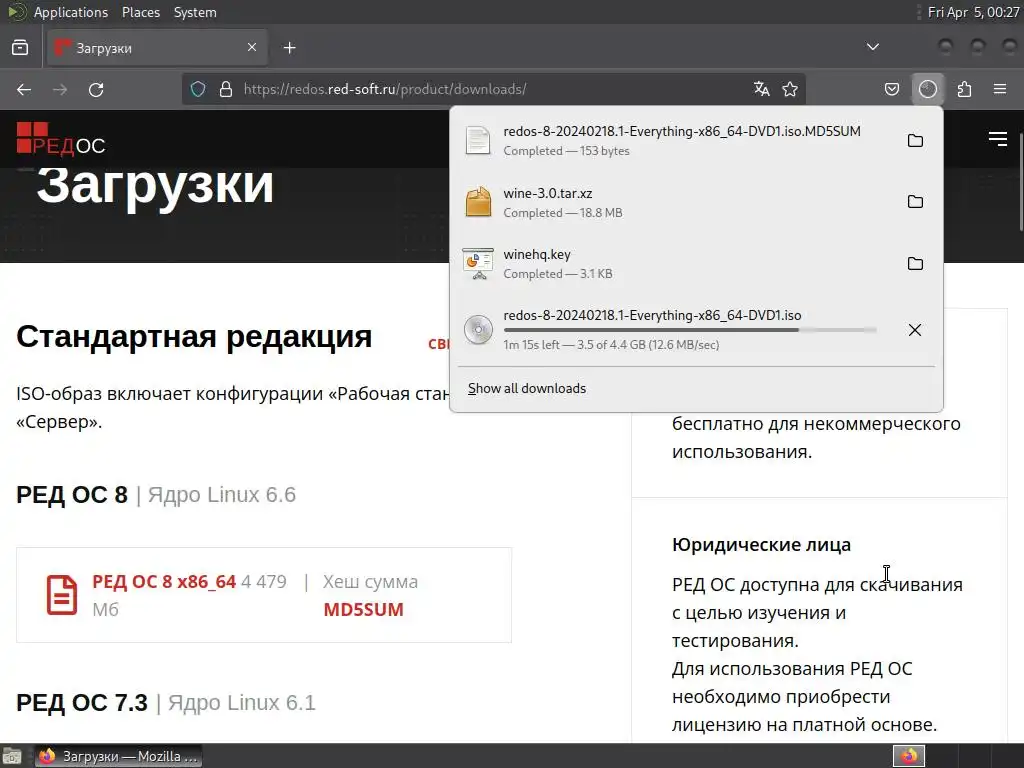Screen dimensions: 1024x768
Task: Show MD5SUM file in containing folder
Action: point(916,140)
